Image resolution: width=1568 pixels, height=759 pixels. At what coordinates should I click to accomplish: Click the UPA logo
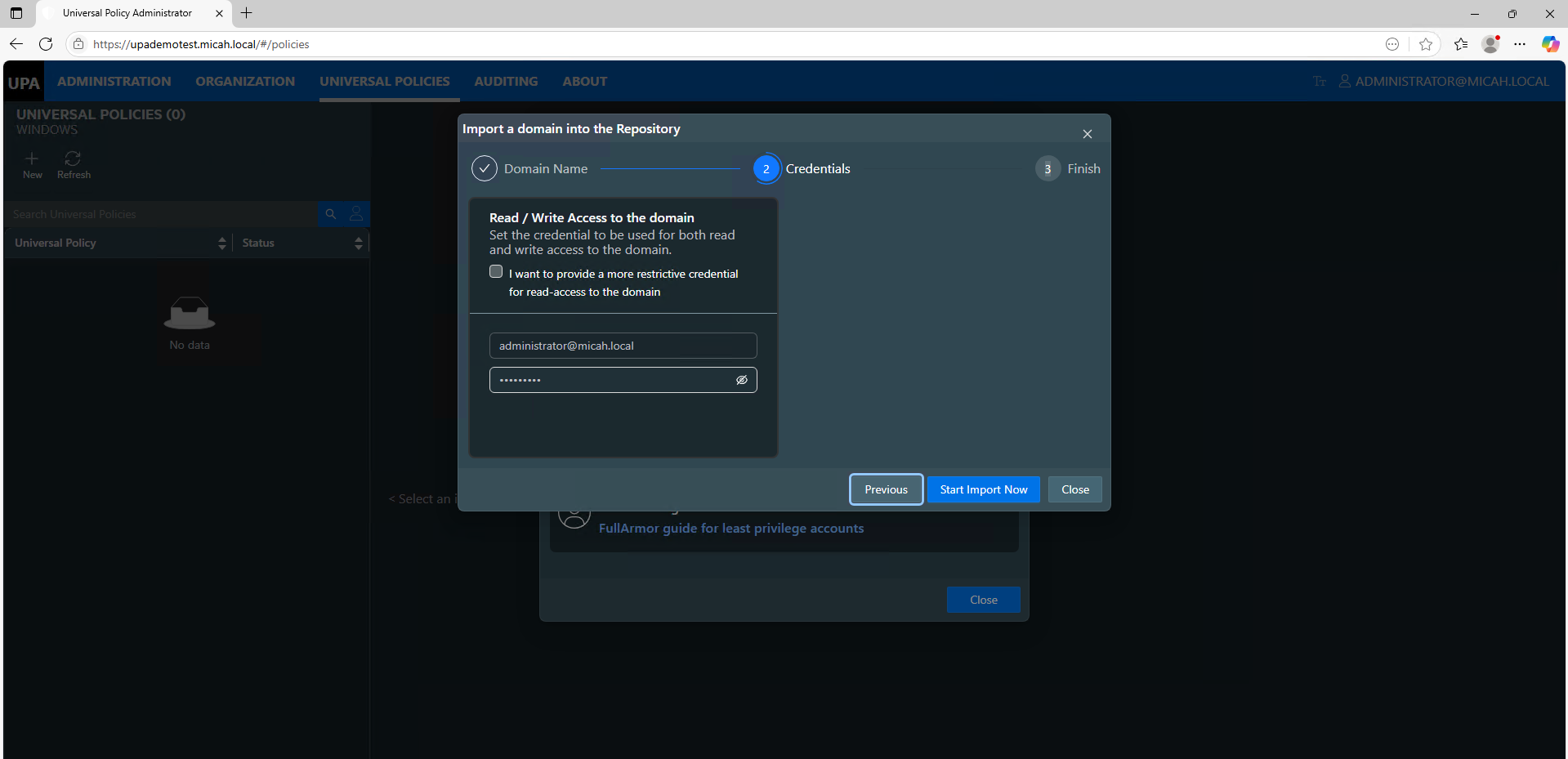(24, 83)
